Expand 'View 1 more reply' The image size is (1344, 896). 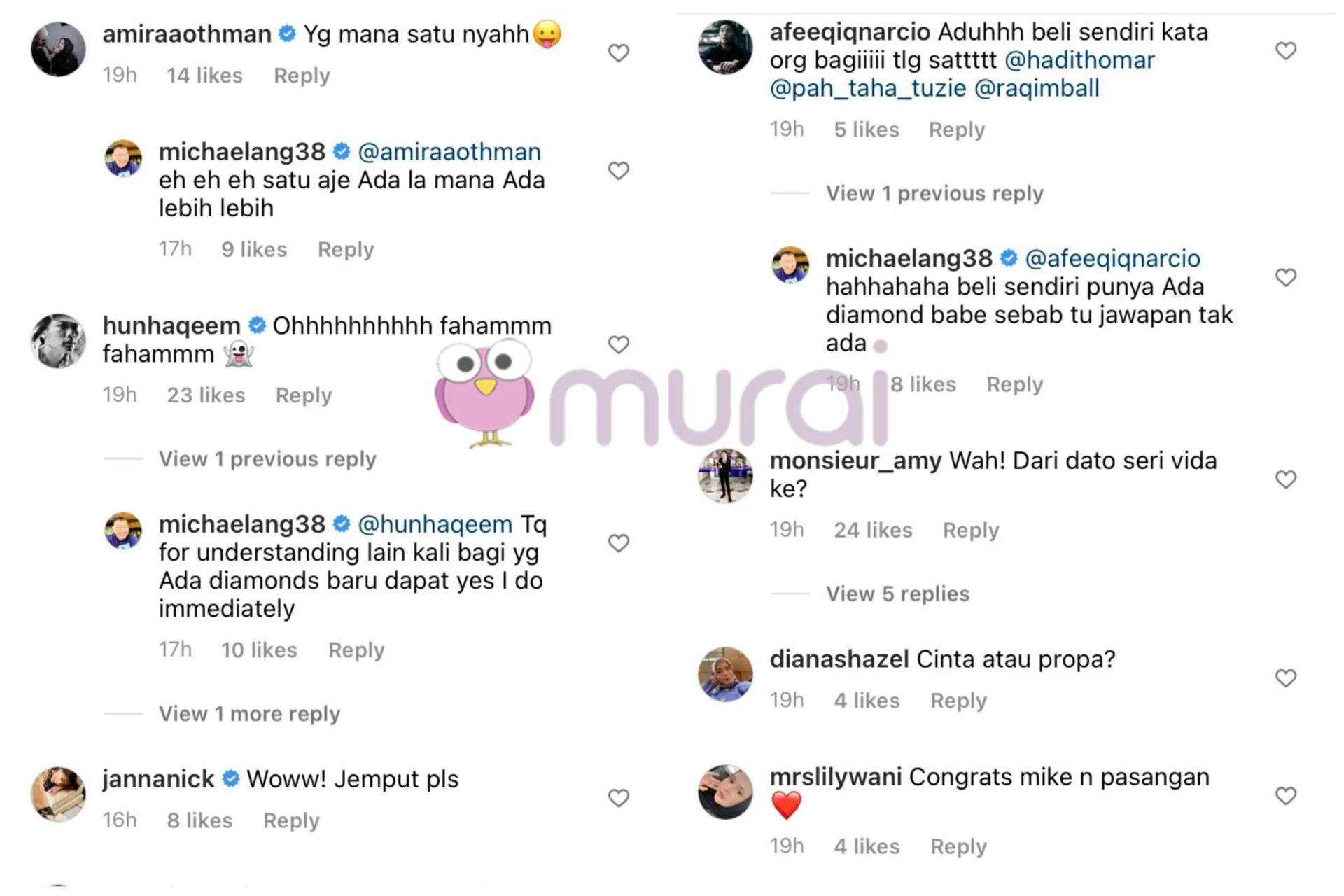249,714
